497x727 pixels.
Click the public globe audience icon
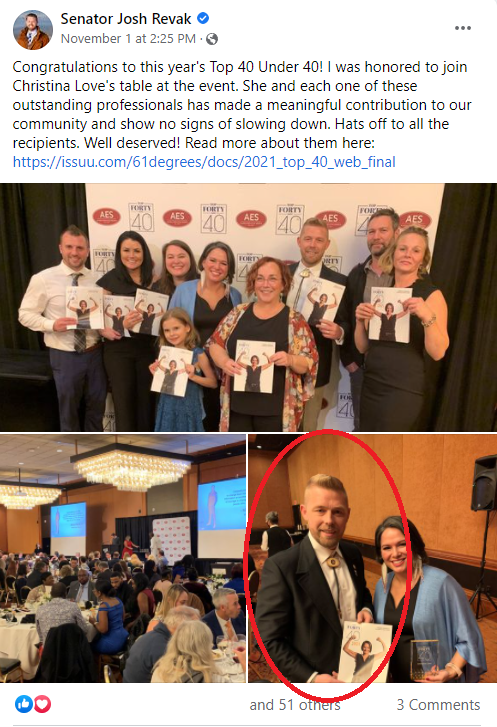point(212,39)
